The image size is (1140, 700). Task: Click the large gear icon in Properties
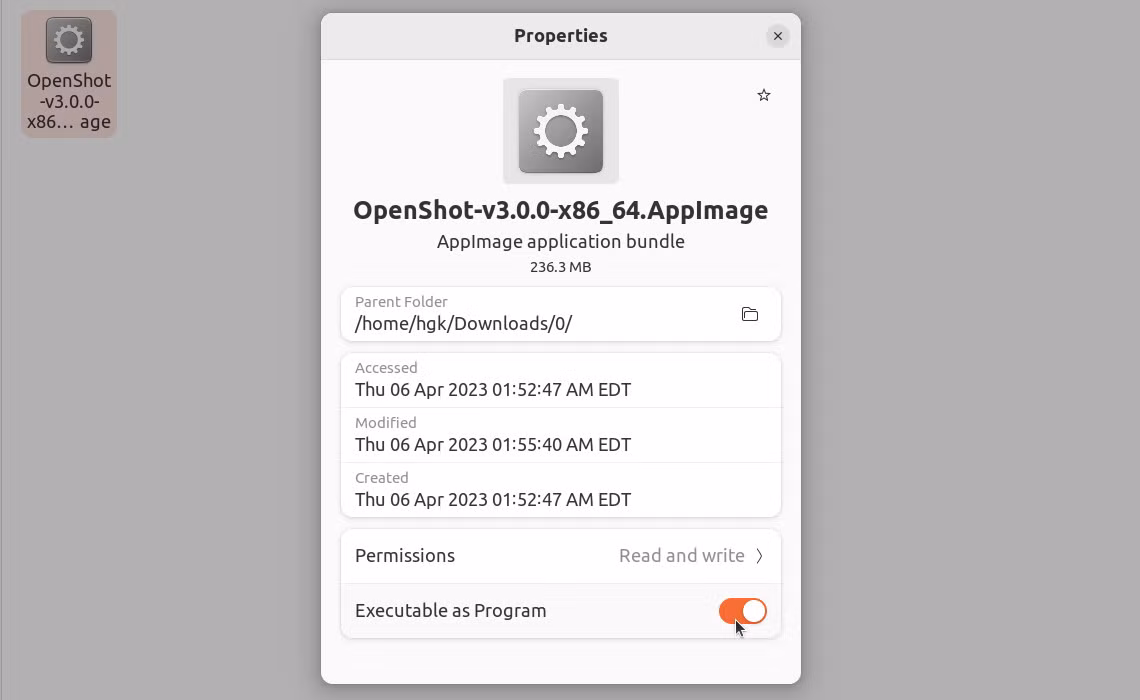[561, 131]
